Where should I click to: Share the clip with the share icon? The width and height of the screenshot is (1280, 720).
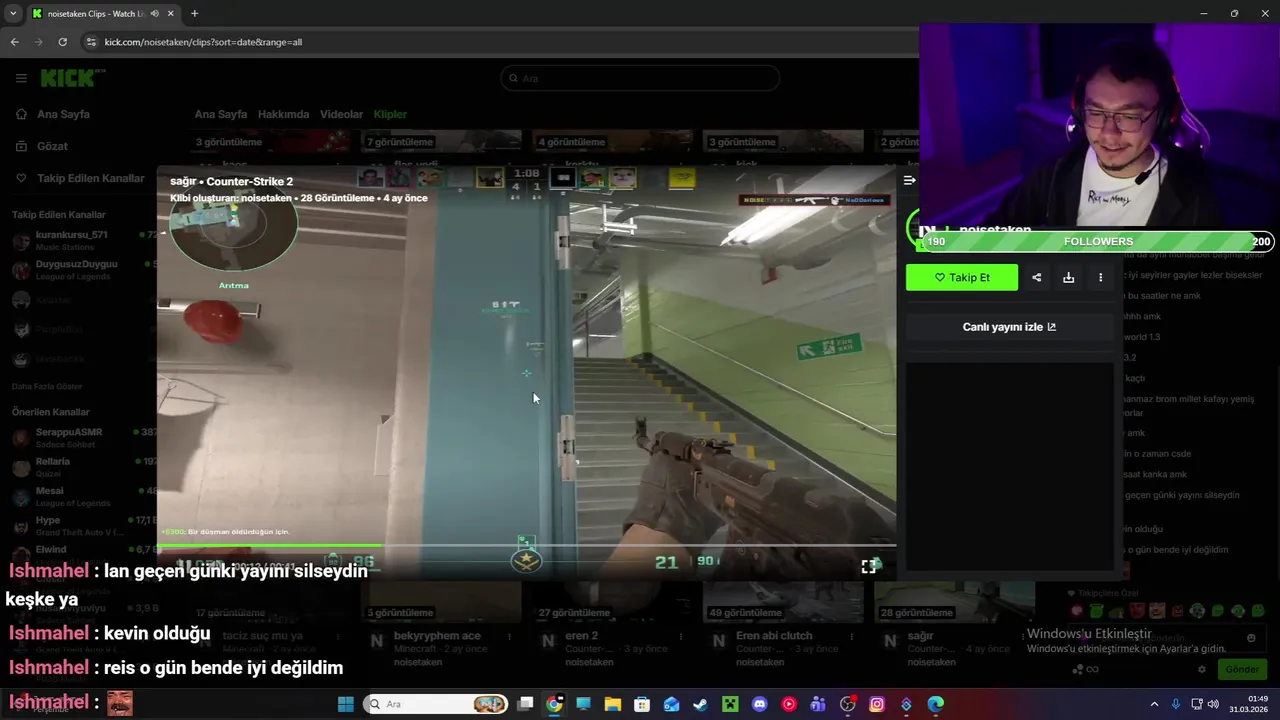pyautogui.click(x=1037, y=277)
